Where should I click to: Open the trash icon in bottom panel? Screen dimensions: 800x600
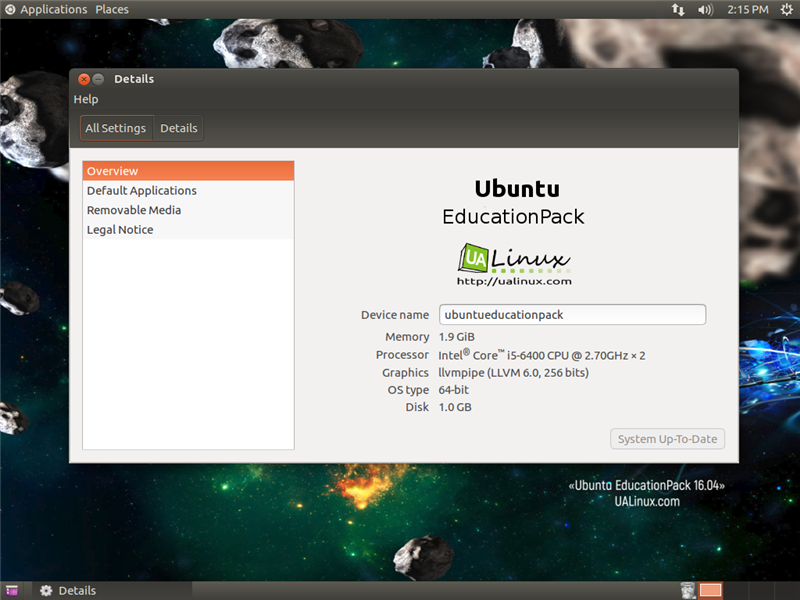688,591
